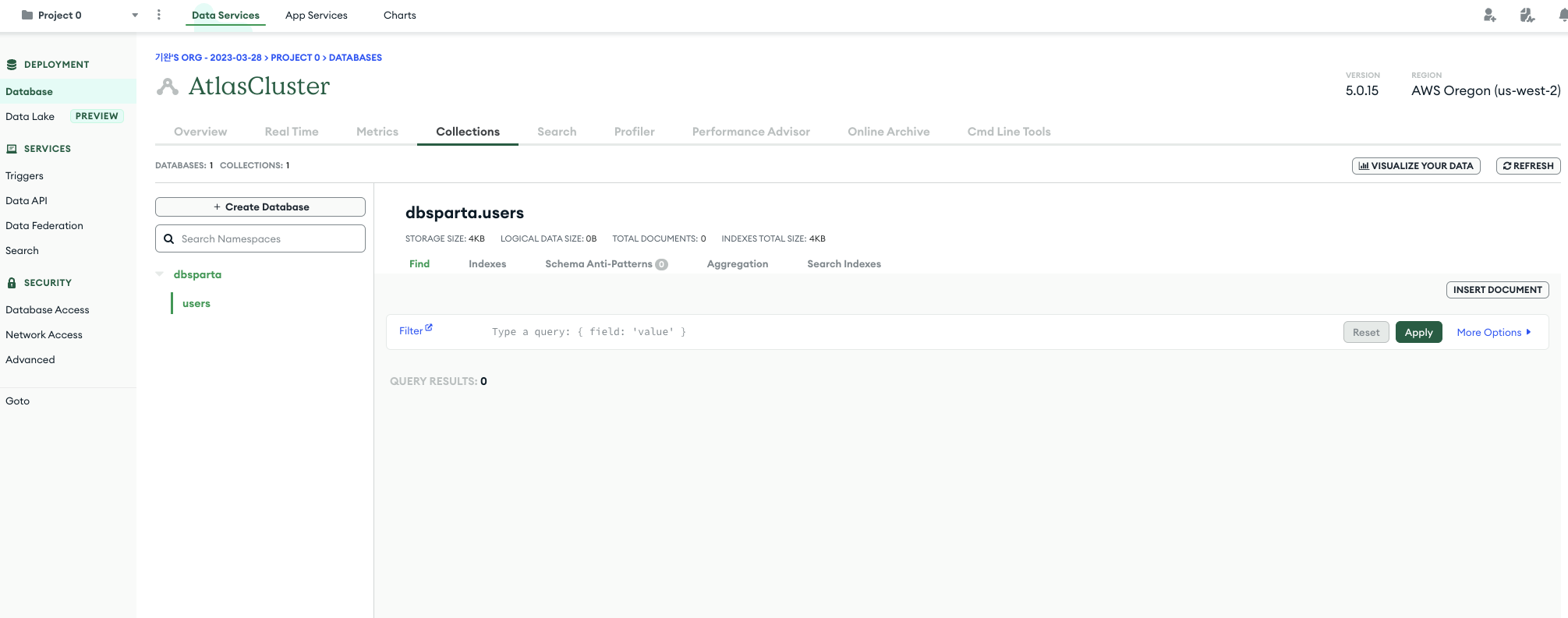Viewport: 1568px width, 618px height.
Task: Open Advanced in the sidebar
Action: click(30, 360)
